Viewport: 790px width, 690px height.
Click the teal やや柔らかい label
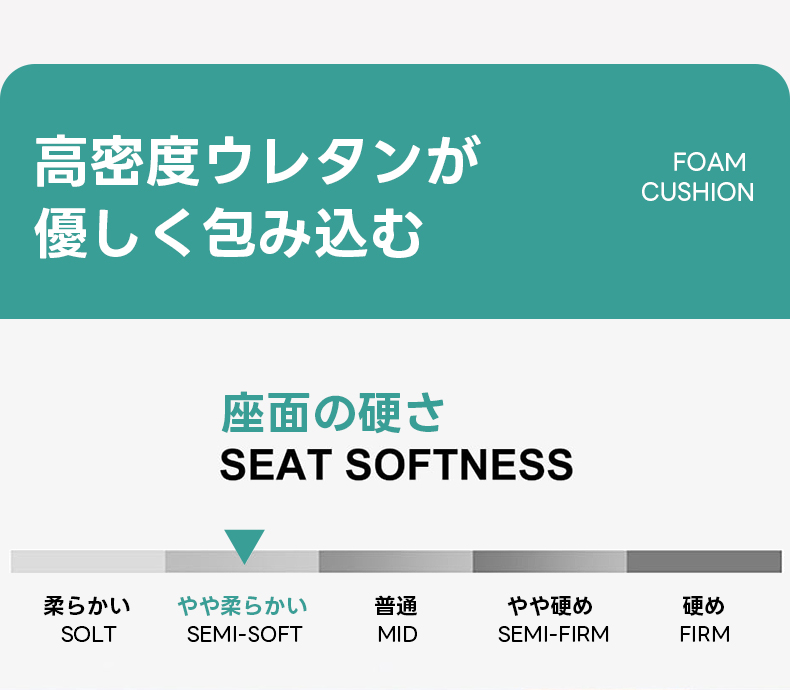point(243,606)
